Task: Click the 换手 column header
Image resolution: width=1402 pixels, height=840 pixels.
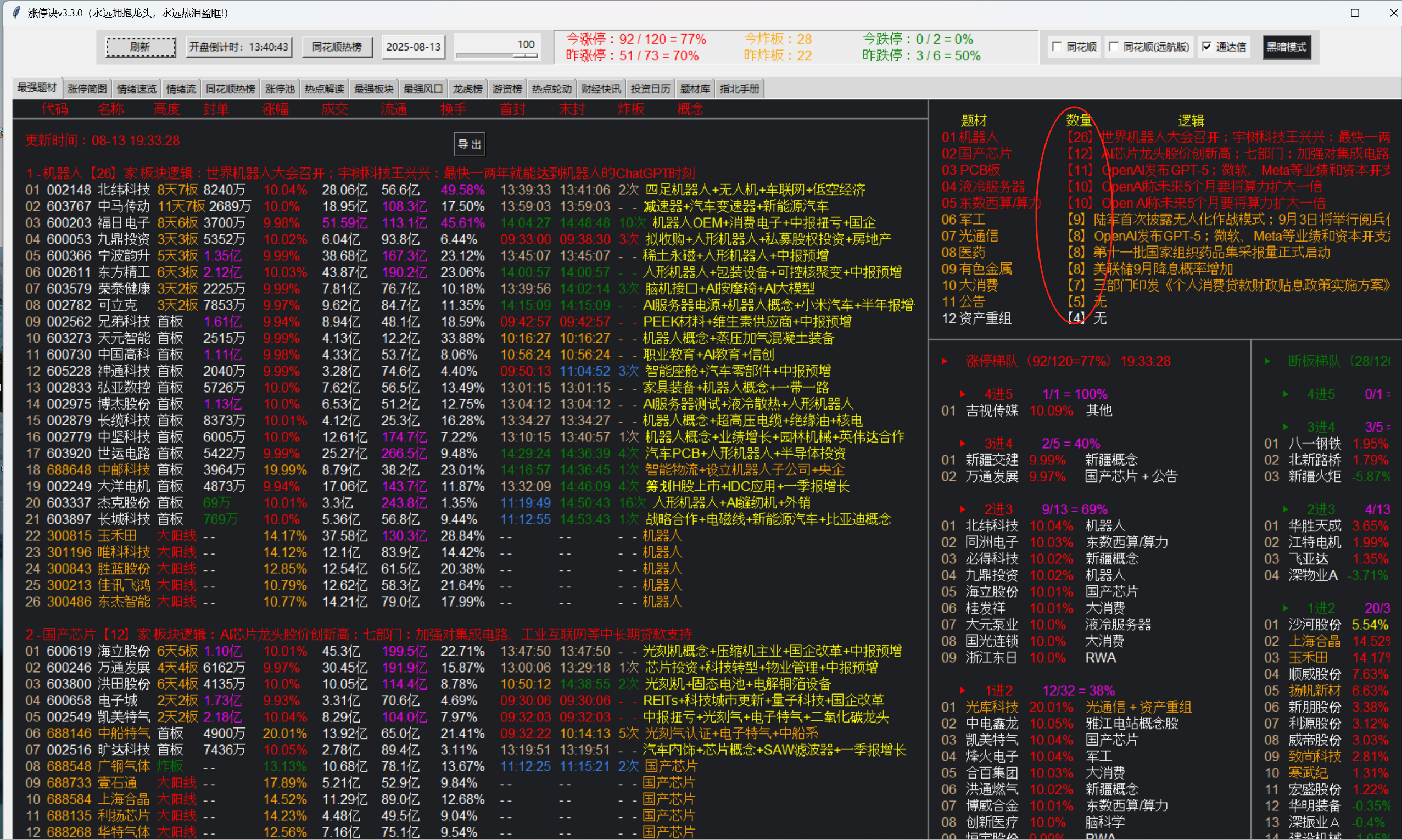Action: point(454,109)
